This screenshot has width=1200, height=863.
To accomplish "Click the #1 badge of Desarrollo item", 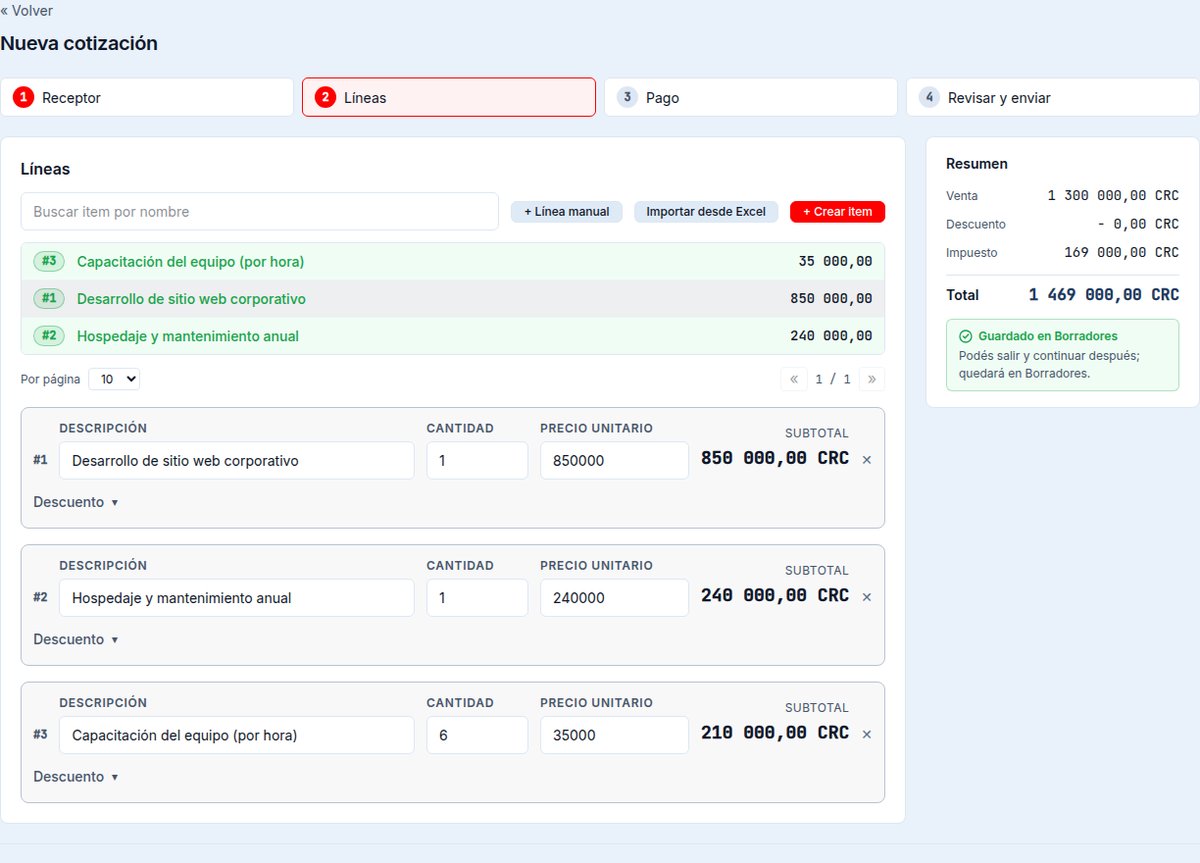I will point(49,298).
